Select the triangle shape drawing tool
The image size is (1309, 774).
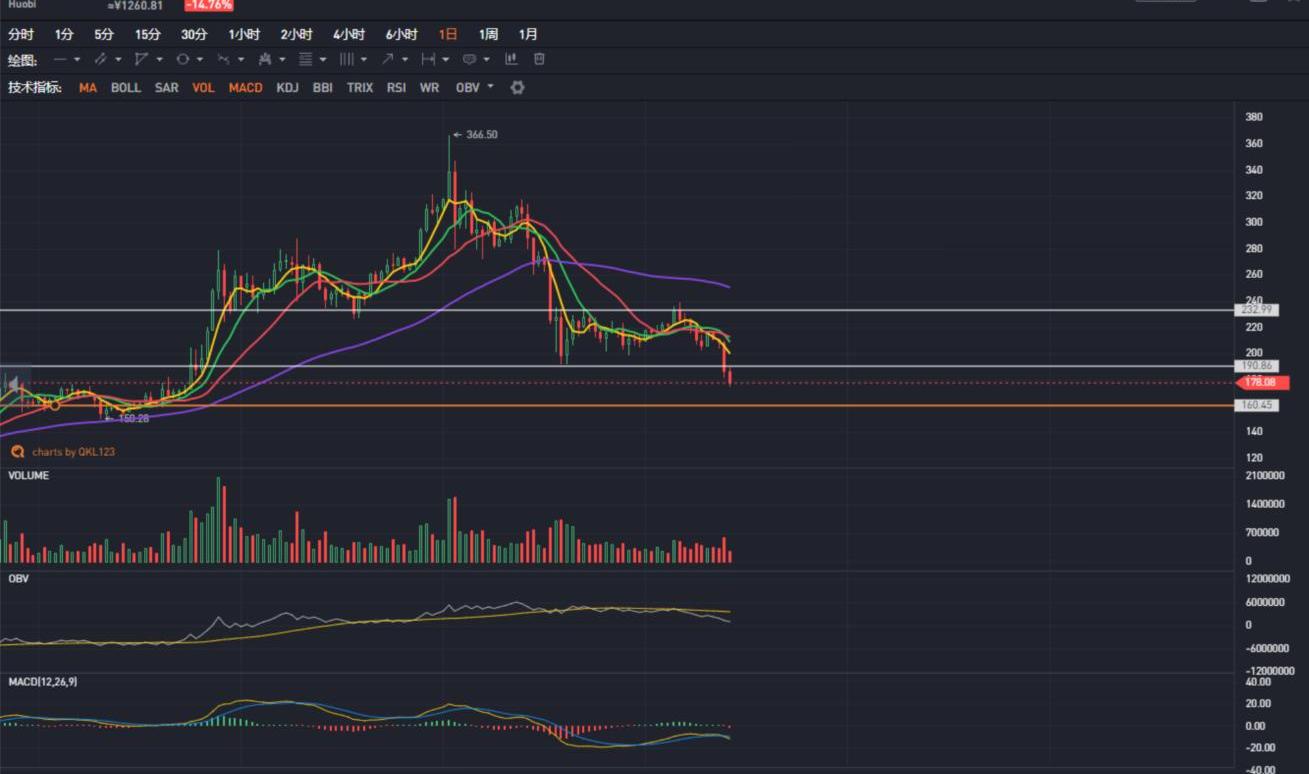pos(141,59)
